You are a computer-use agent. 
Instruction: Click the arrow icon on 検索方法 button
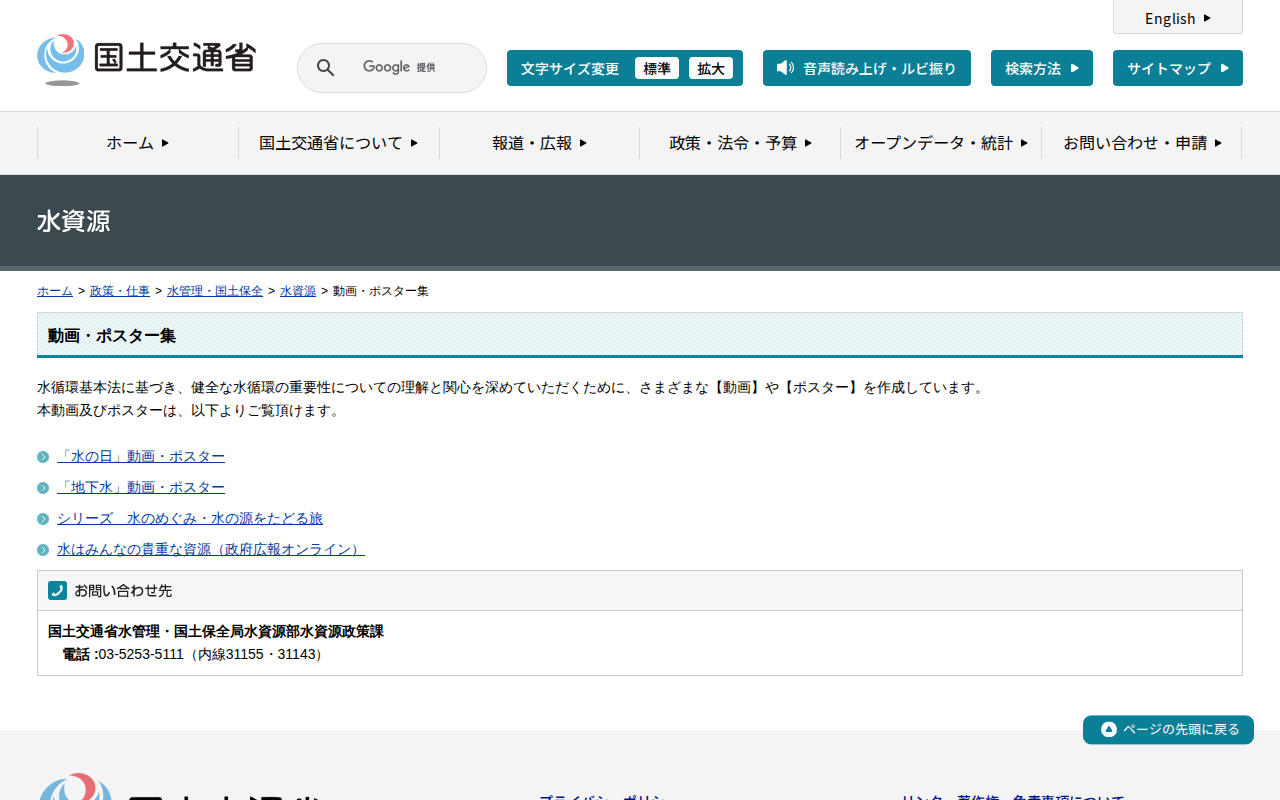coord(1075,68)
